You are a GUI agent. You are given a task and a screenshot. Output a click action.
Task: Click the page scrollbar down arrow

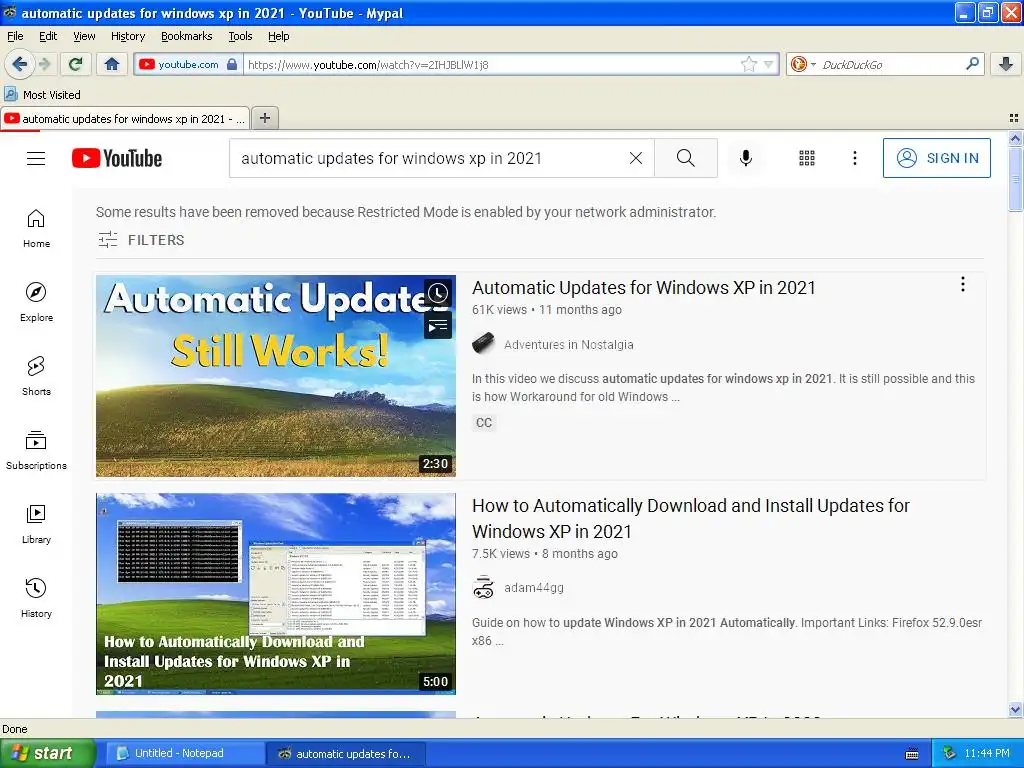(1015, 710)
